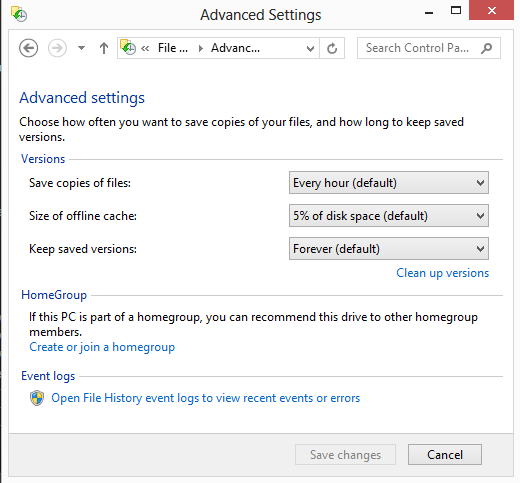Image resolution: width=520 pixels, height=483 pixels.
Task: Expand the breadcrumb arrow after 'File ...'
Action: click(200, 49)
